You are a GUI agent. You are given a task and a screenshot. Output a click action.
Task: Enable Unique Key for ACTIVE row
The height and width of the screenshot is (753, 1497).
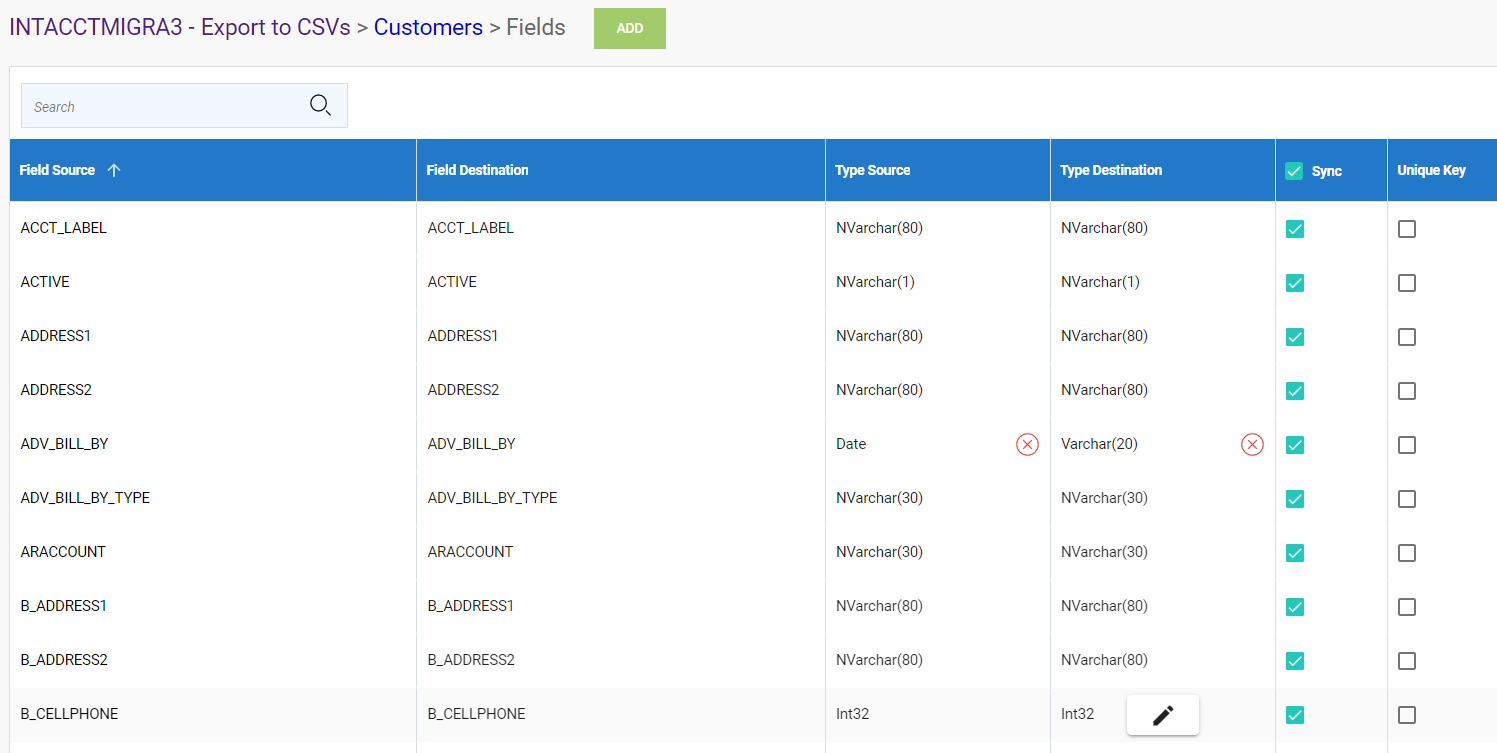point(1406,283)
